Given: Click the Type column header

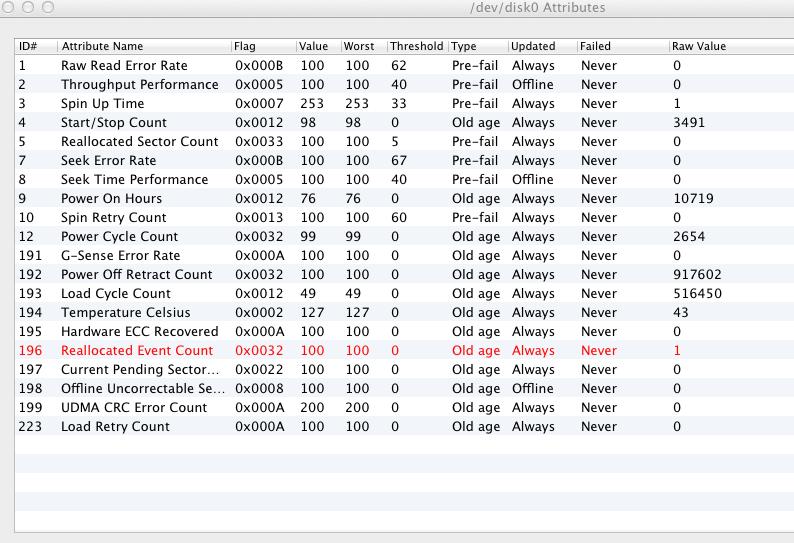Looking at the screenshot, I should pos(478,46).
